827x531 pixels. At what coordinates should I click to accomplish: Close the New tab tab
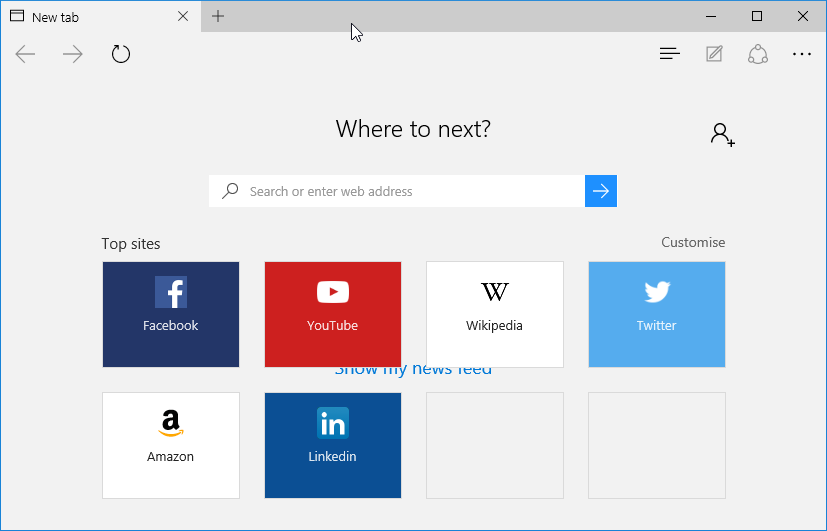(183, 16)
